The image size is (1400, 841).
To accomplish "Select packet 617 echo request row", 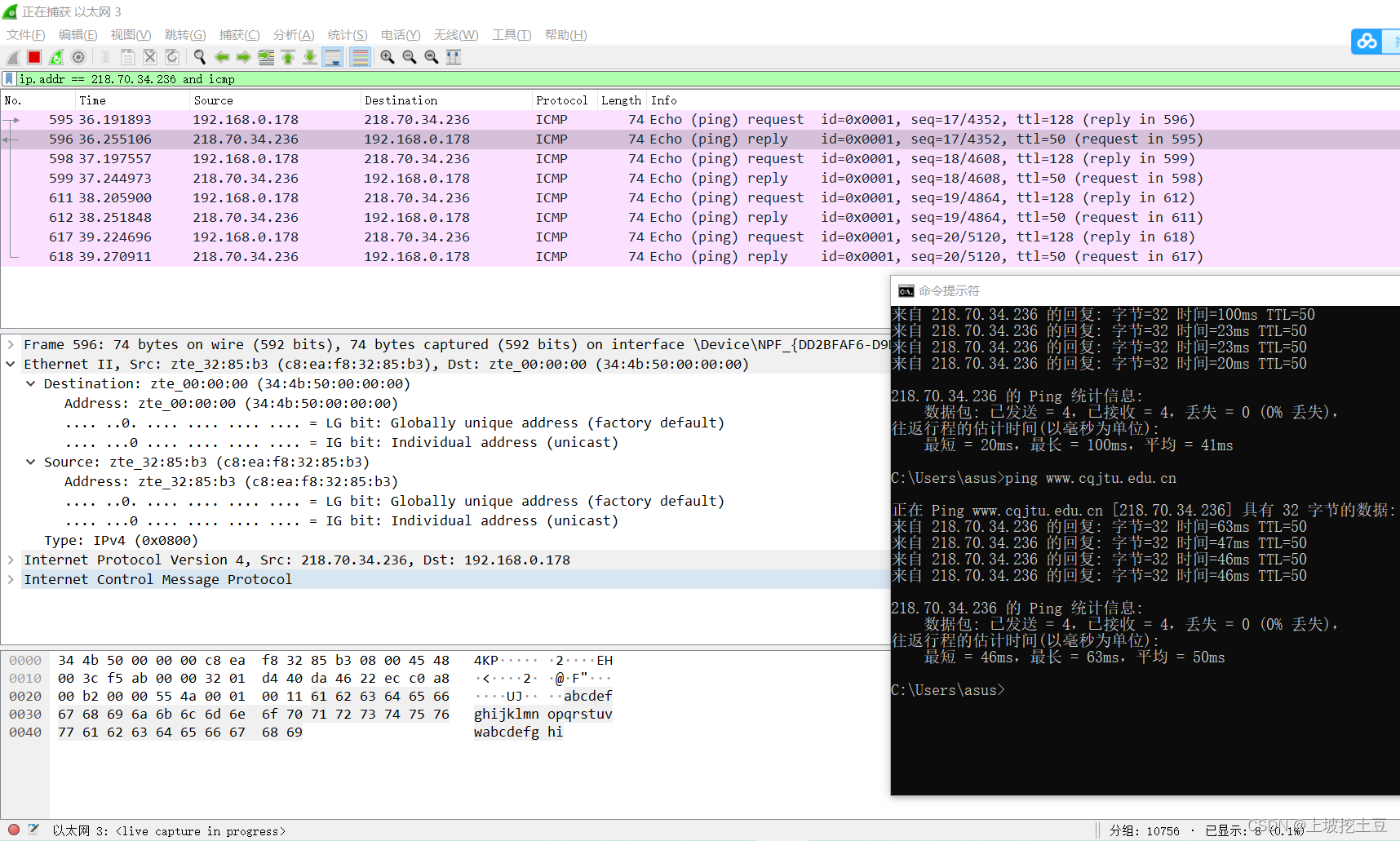I will click(700, 237).
